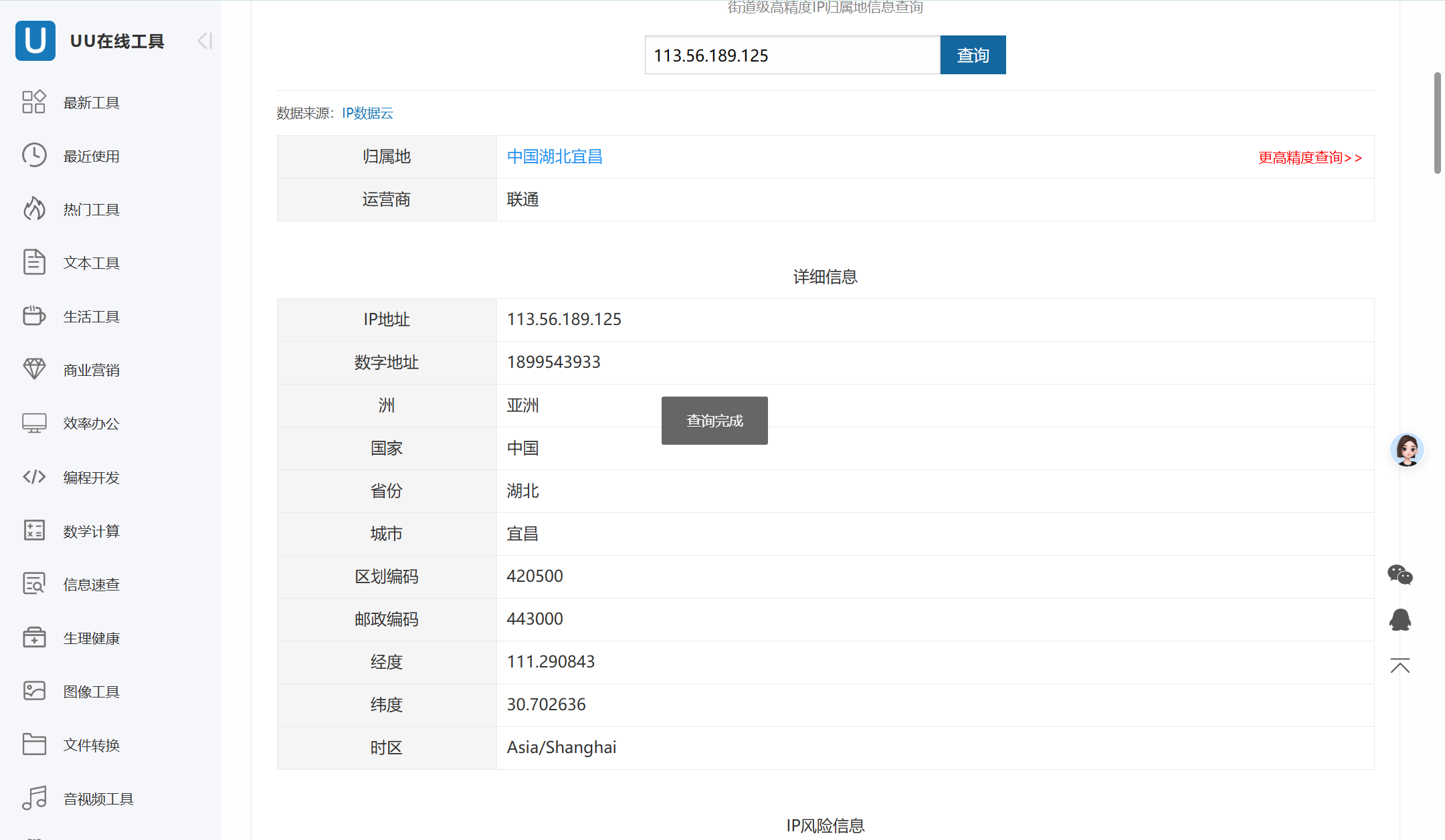Click the WeChat contact icon

tap(1400, 574)
